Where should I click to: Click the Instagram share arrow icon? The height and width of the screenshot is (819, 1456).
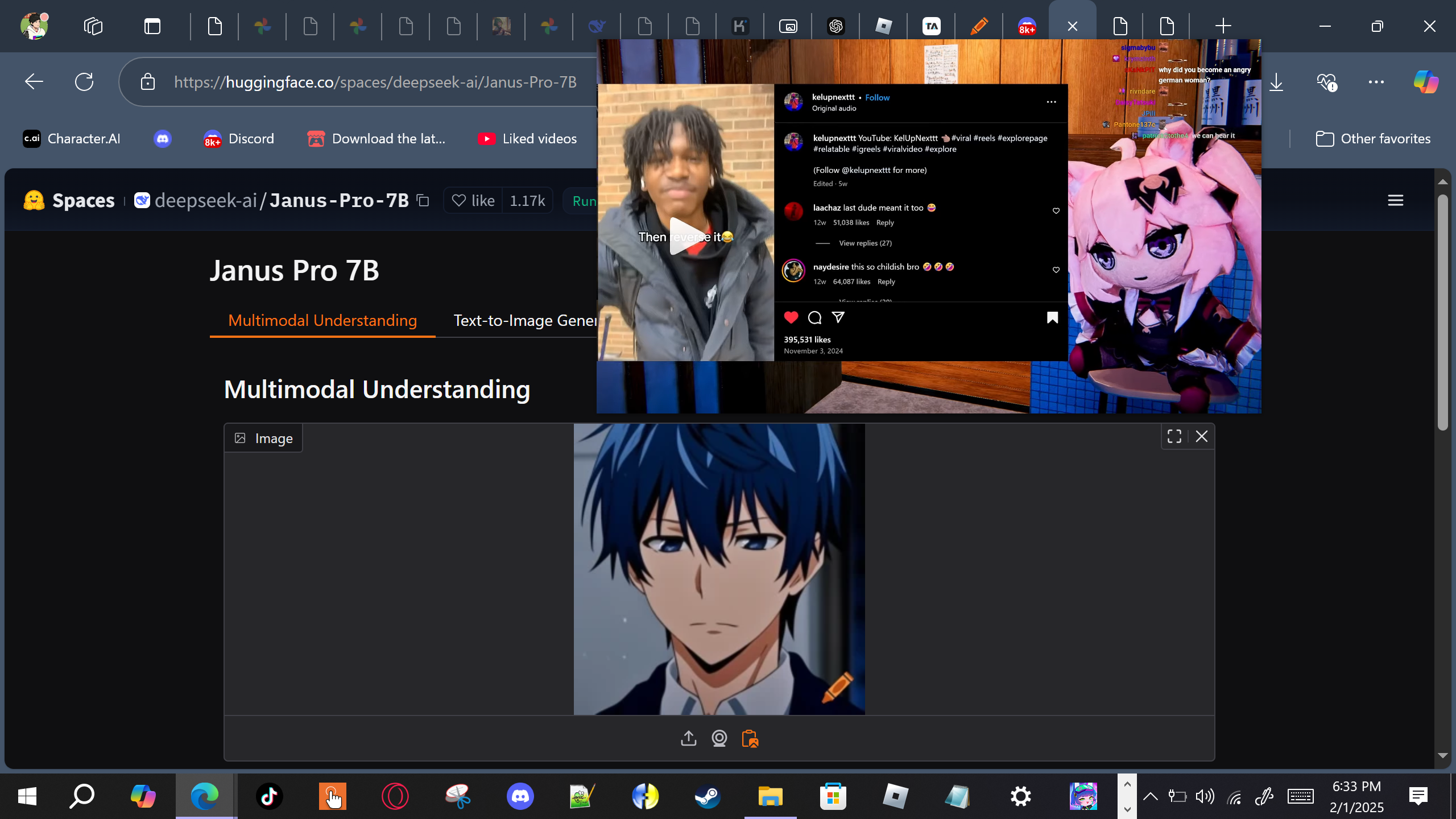838,317
